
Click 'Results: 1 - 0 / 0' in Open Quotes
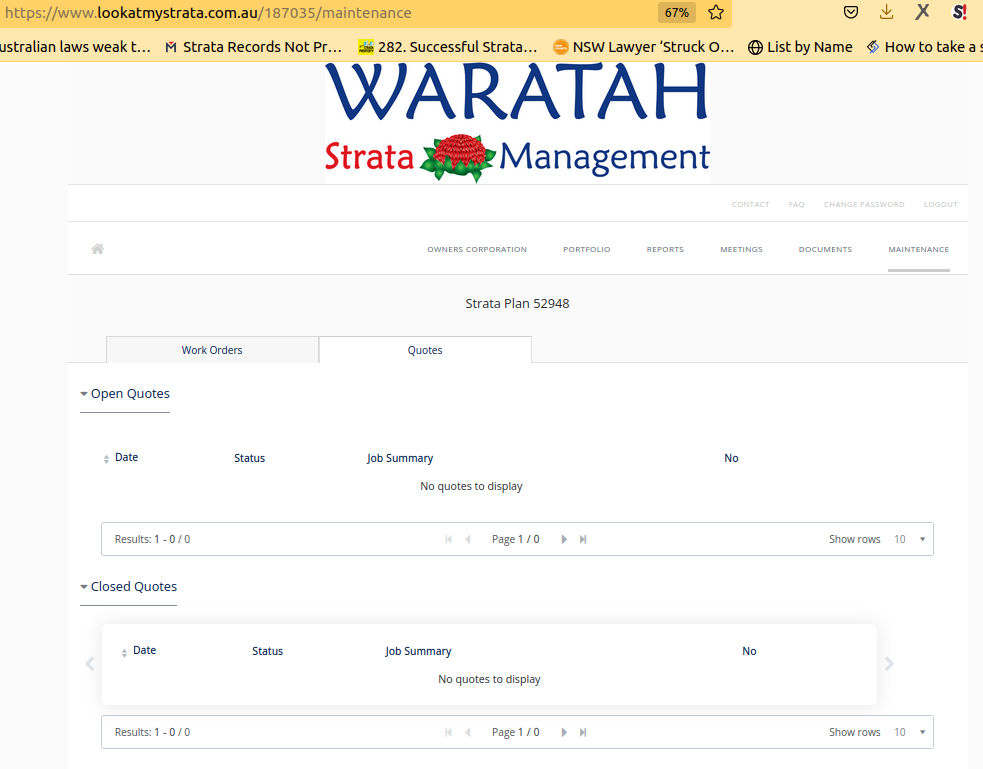[152, 539]
